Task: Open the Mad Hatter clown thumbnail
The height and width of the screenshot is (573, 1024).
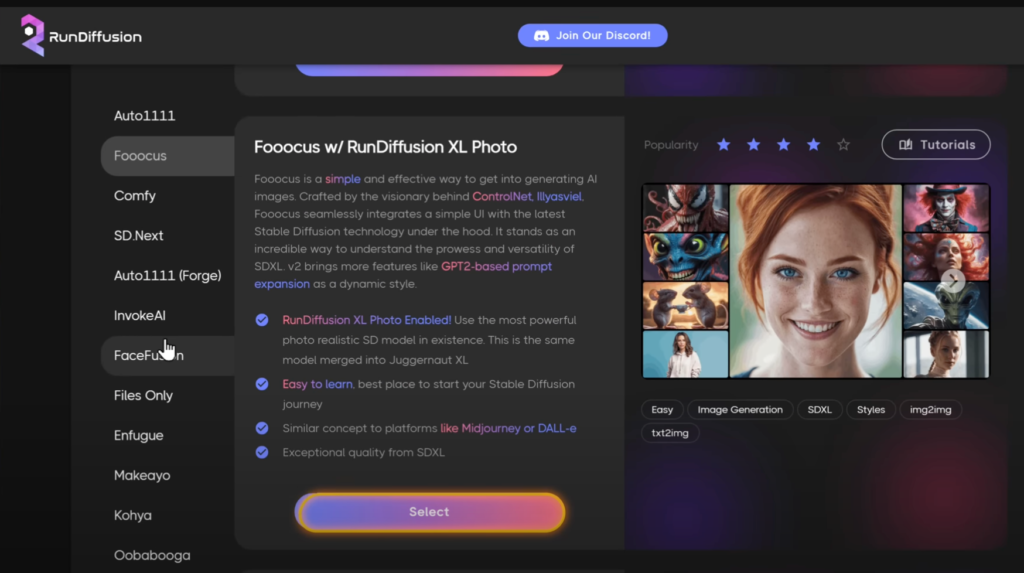Action: [946, 208]
